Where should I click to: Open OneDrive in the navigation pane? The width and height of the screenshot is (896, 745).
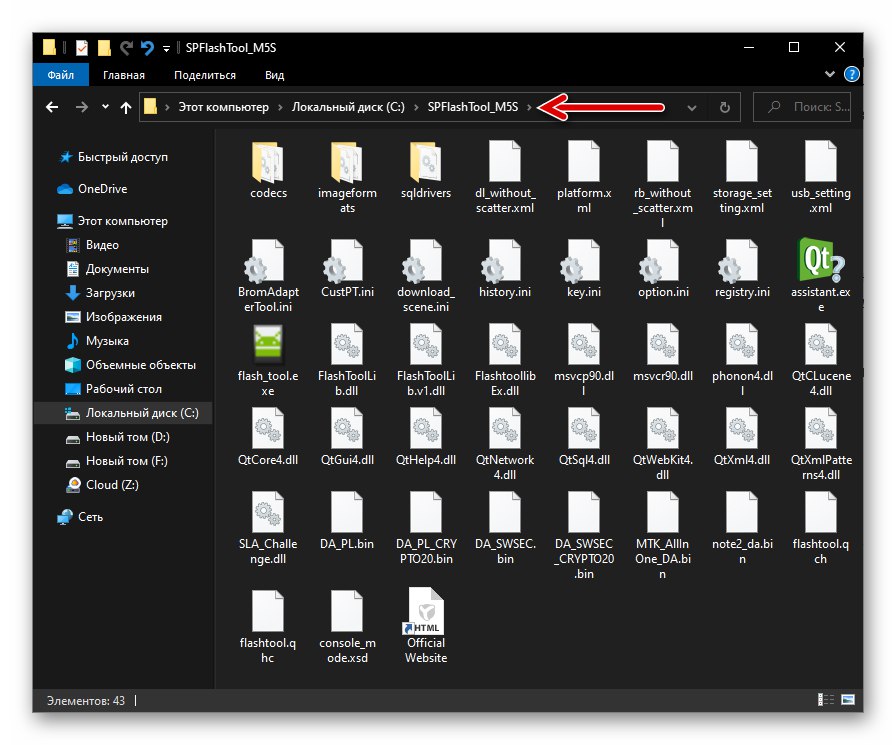point(92,189)
